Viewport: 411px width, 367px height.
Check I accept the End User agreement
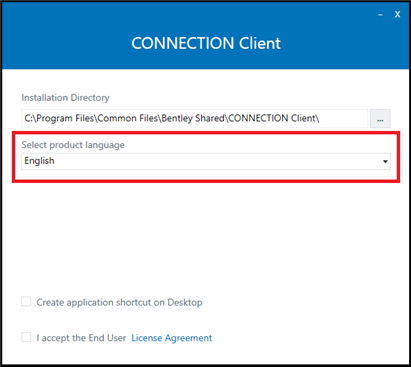pyautogui.click(x=26, y=337)
